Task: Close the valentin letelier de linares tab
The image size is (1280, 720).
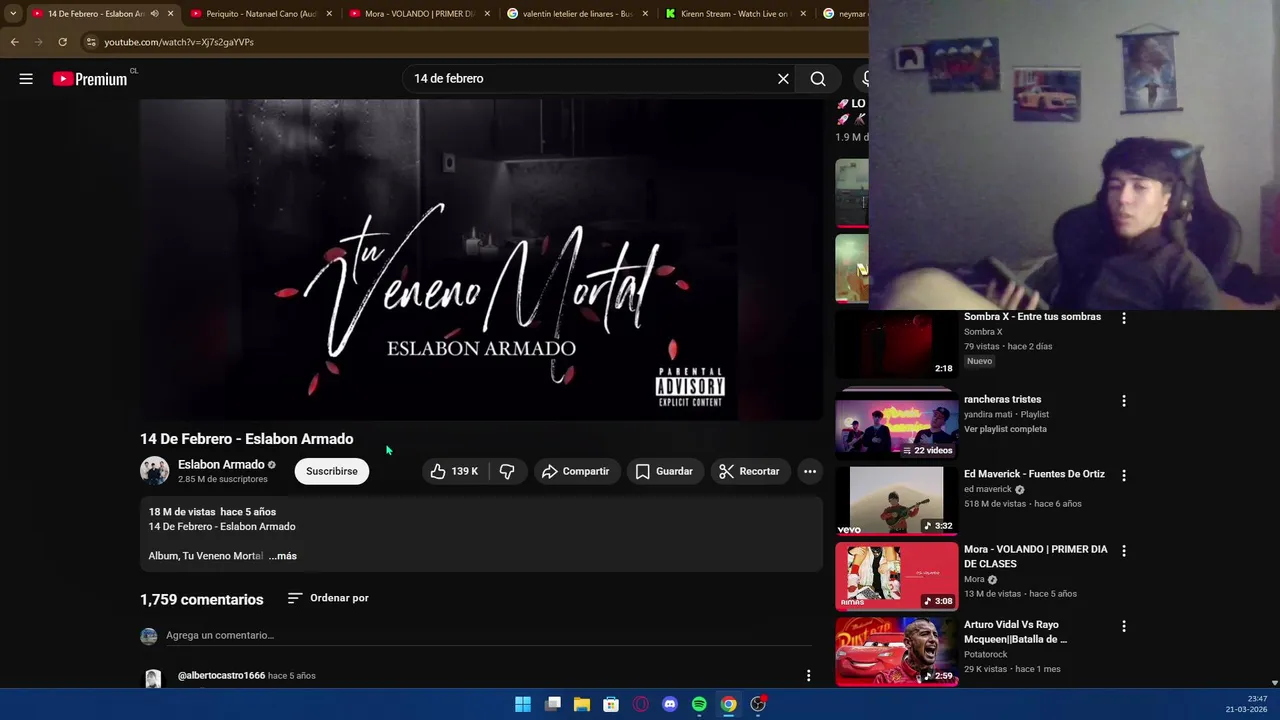Action: (645, 14)
